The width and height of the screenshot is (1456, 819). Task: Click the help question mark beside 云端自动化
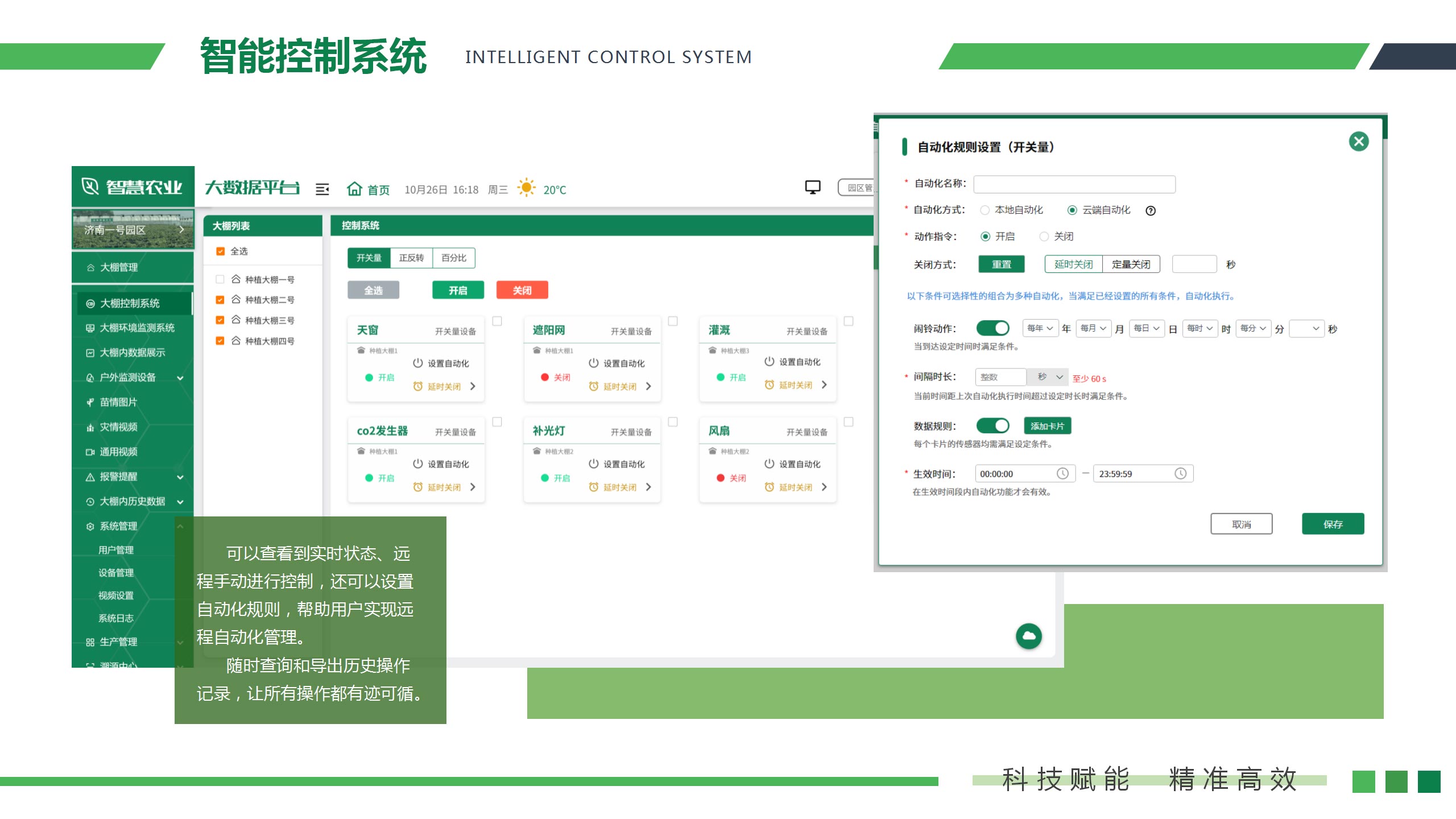1151,210
